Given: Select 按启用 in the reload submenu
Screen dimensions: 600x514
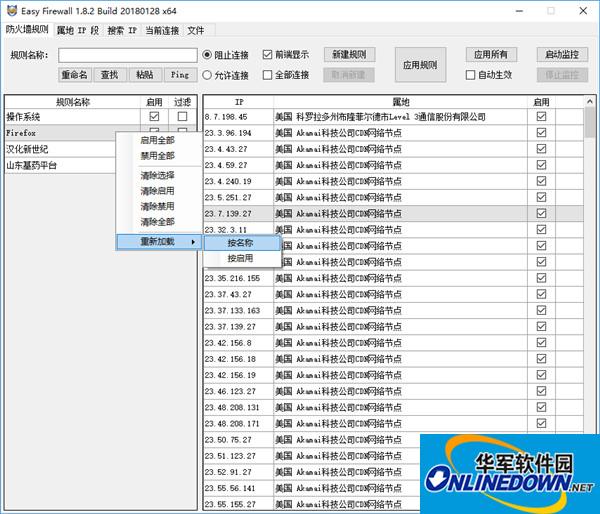Looking at the screenshot, I should (x=242, y=258).
